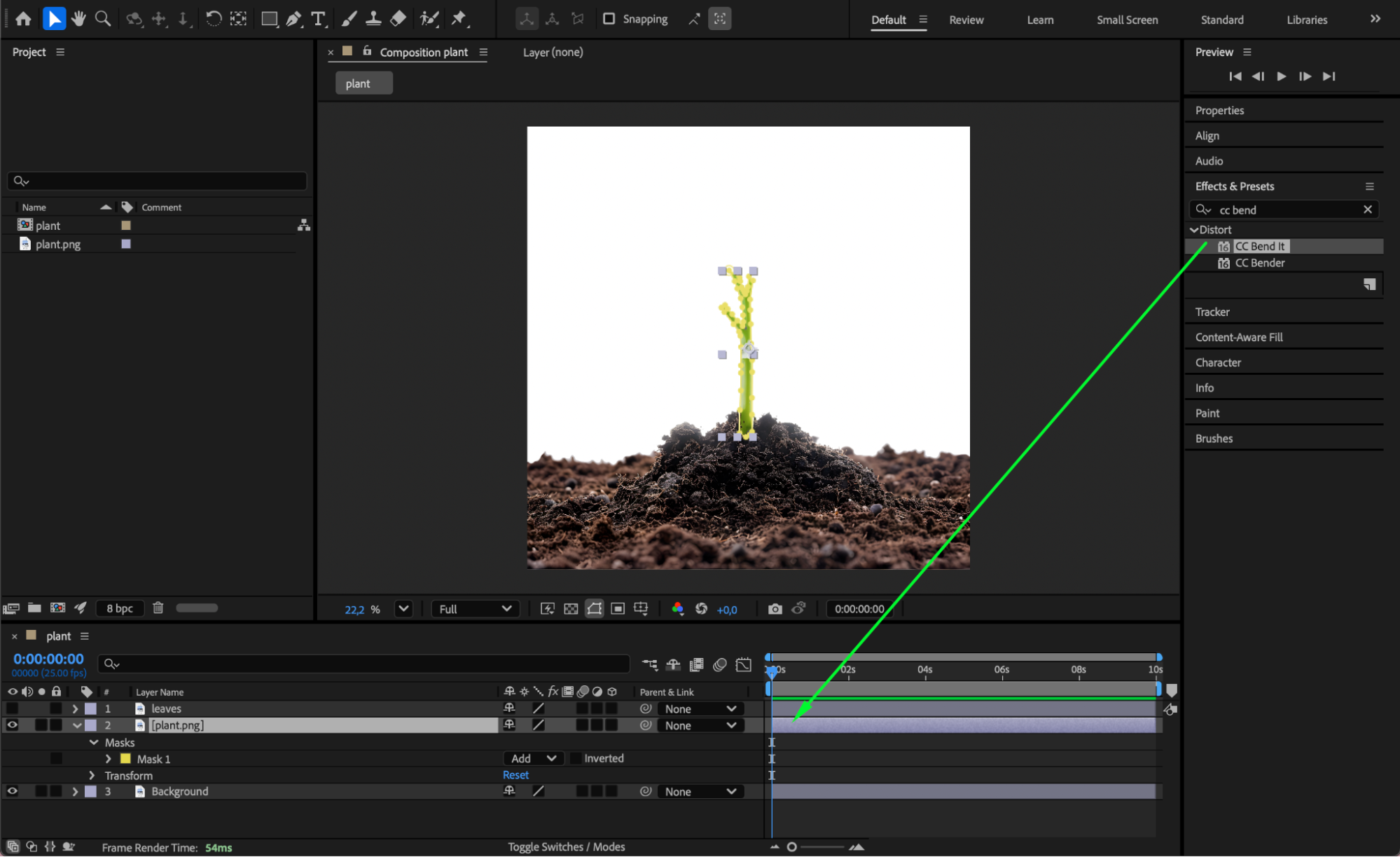Click Toggle Switches / Modes

tap(566, 846)
